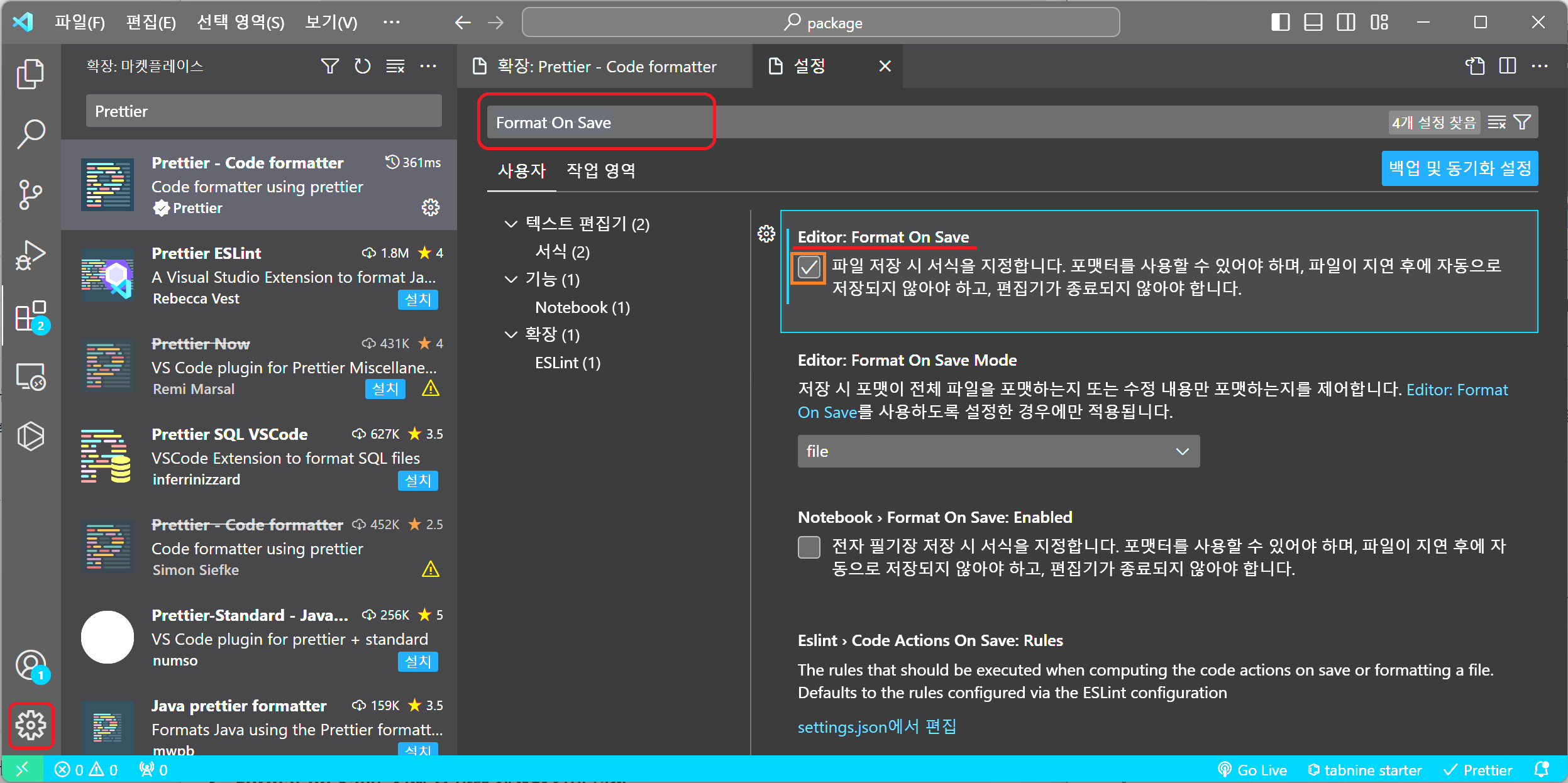Refresh the extensions marketplace list
Screen dimensions: 1568x783
click(362, 66)
